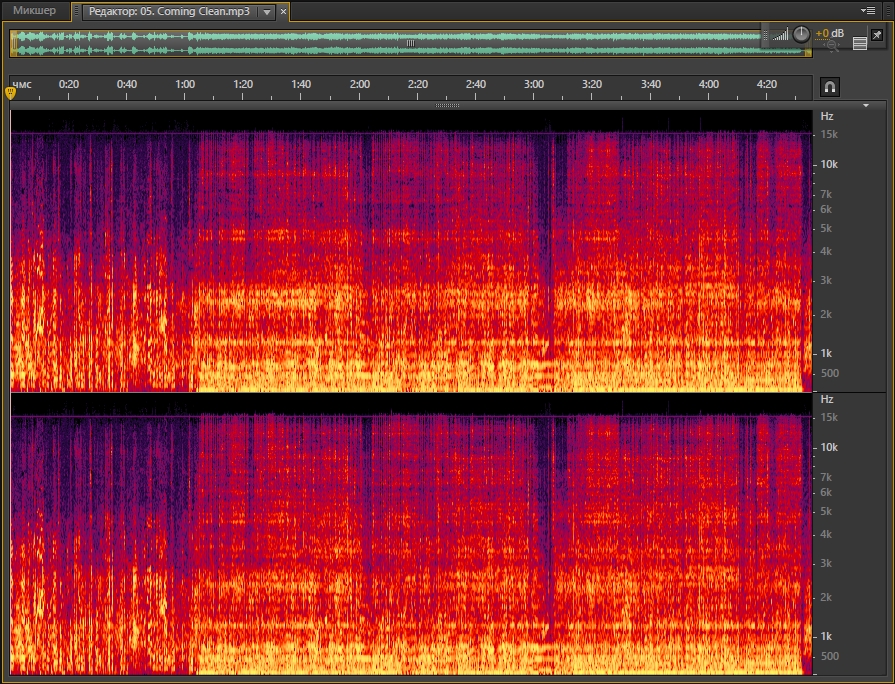The image size is (895, 684).
Task: Open the panel options menu icon
Action: (868, 10)
